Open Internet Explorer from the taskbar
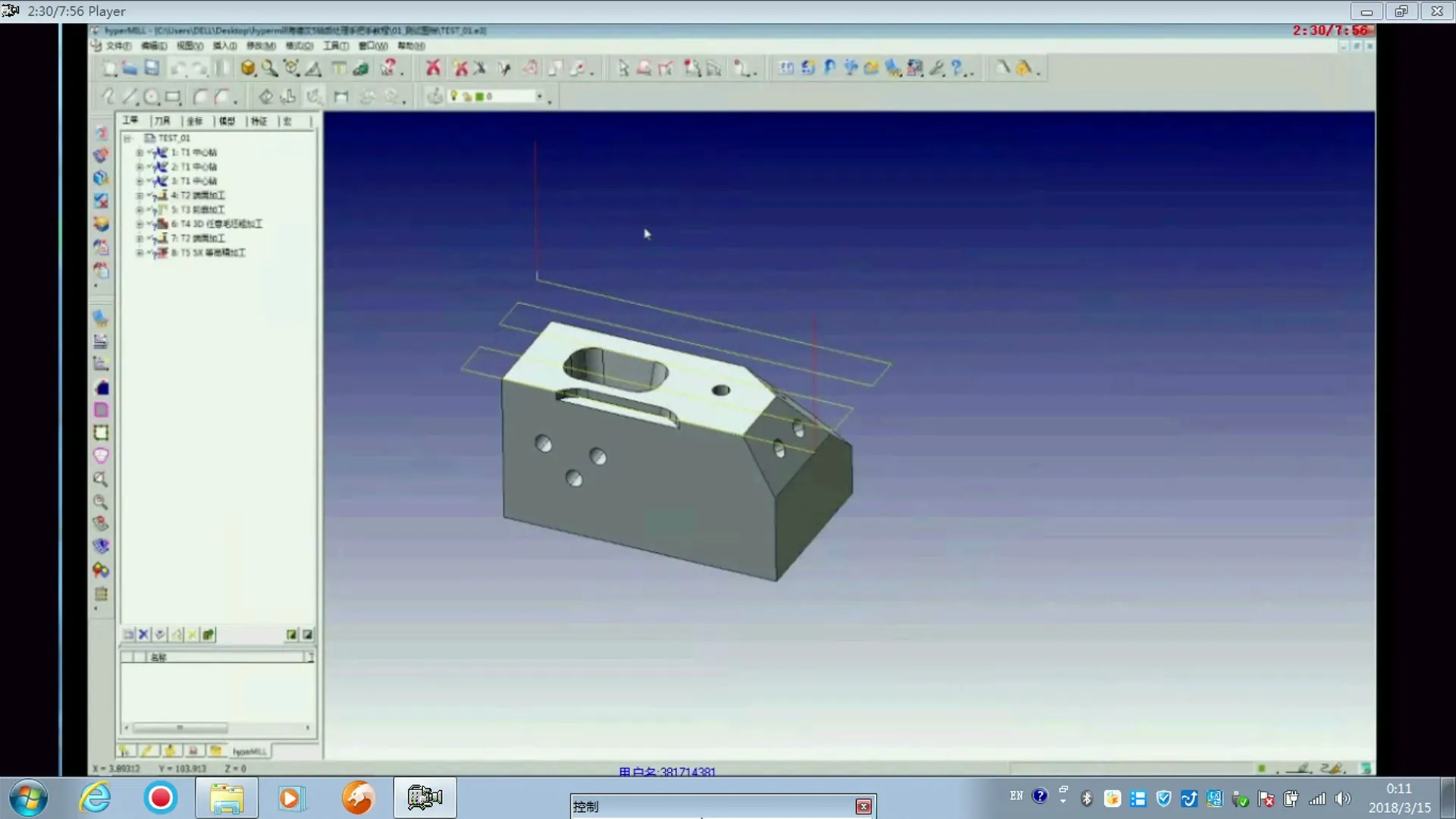This screenshot has height=819, width=1456. pos(96,798)
